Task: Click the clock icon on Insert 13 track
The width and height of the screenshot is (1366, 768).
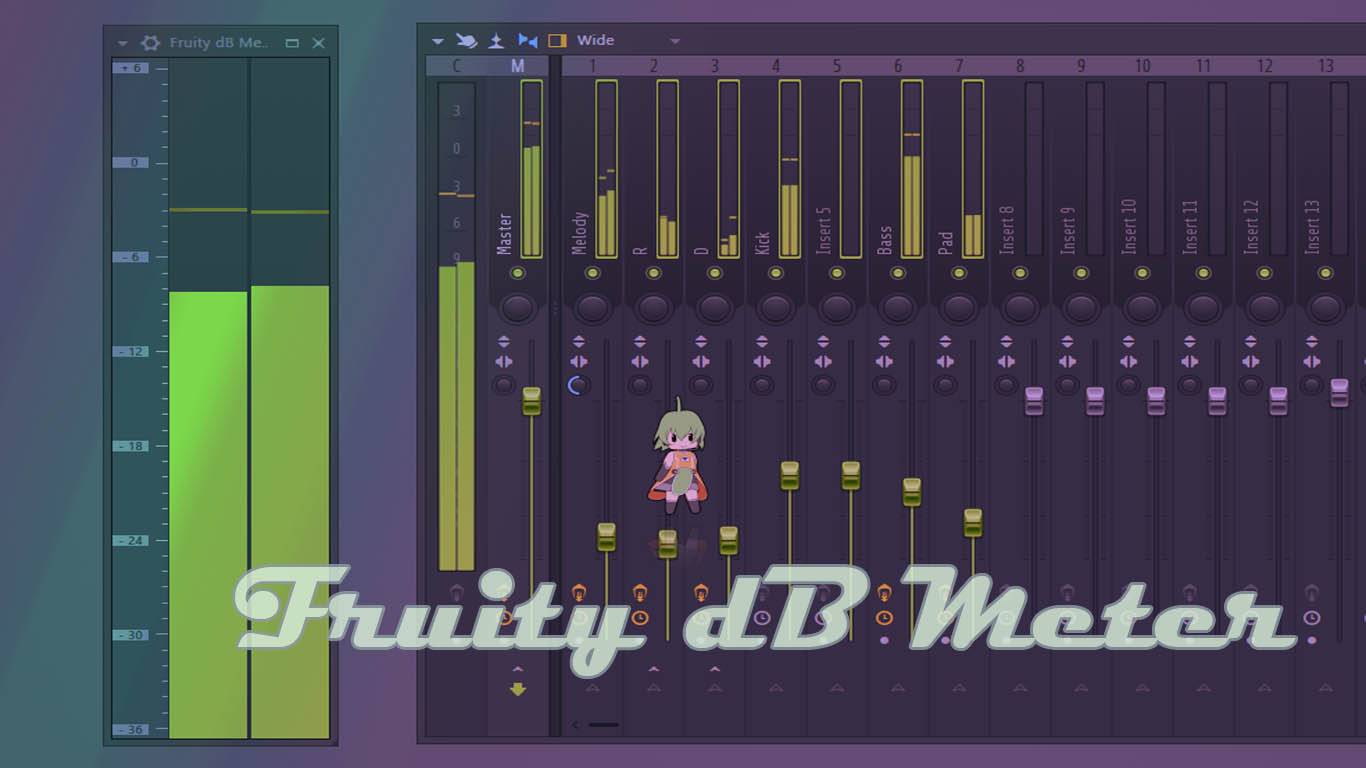Action: coord(1312,618)
